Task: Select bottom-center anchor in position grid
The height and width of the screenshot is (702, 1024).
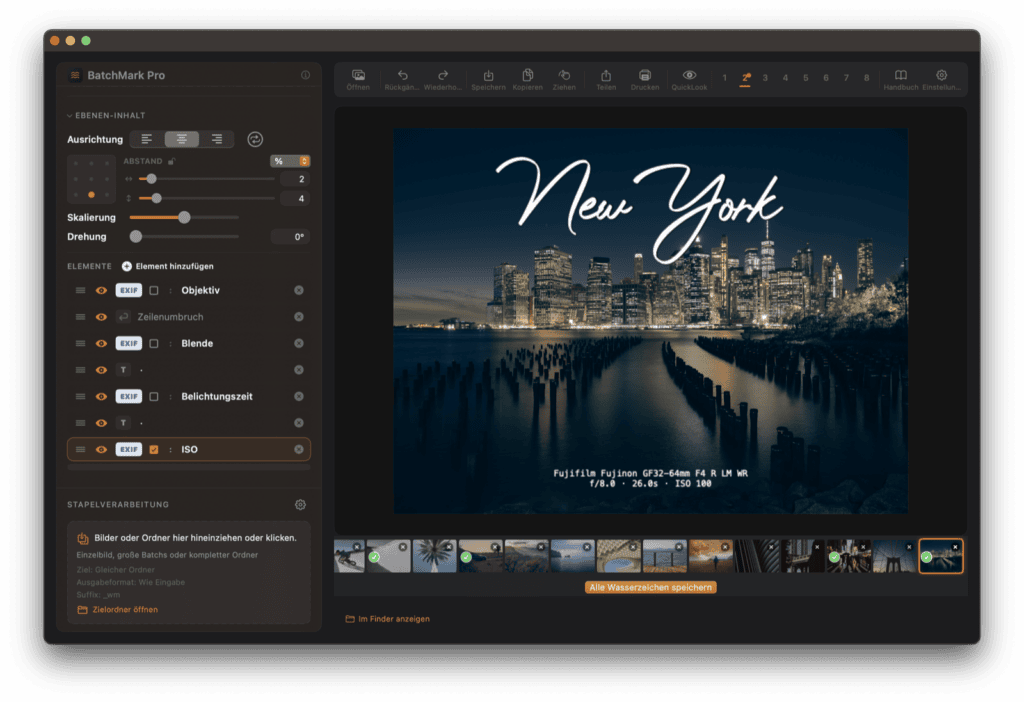Action: [x=91, y=195]
